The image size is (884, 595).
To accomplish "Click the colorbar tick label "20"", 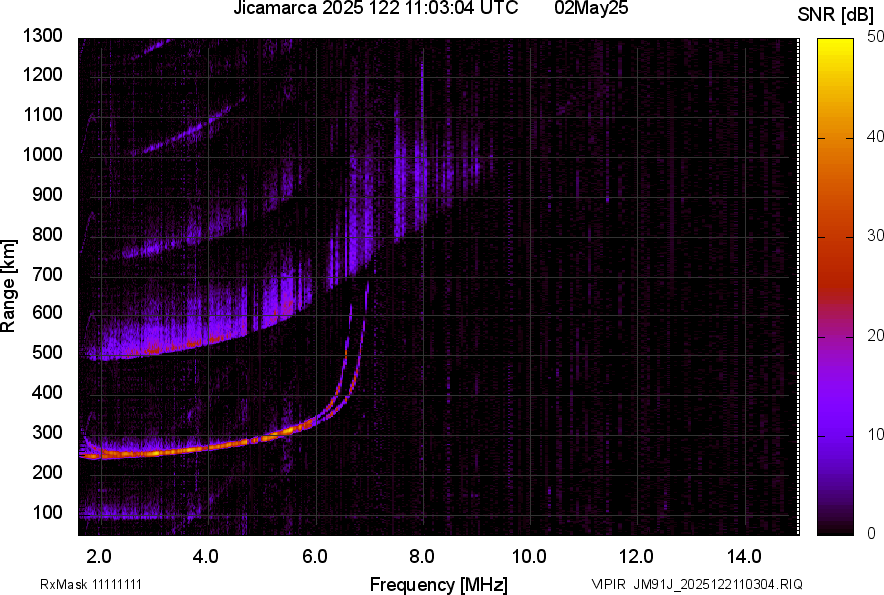I will tap(875, 335).
